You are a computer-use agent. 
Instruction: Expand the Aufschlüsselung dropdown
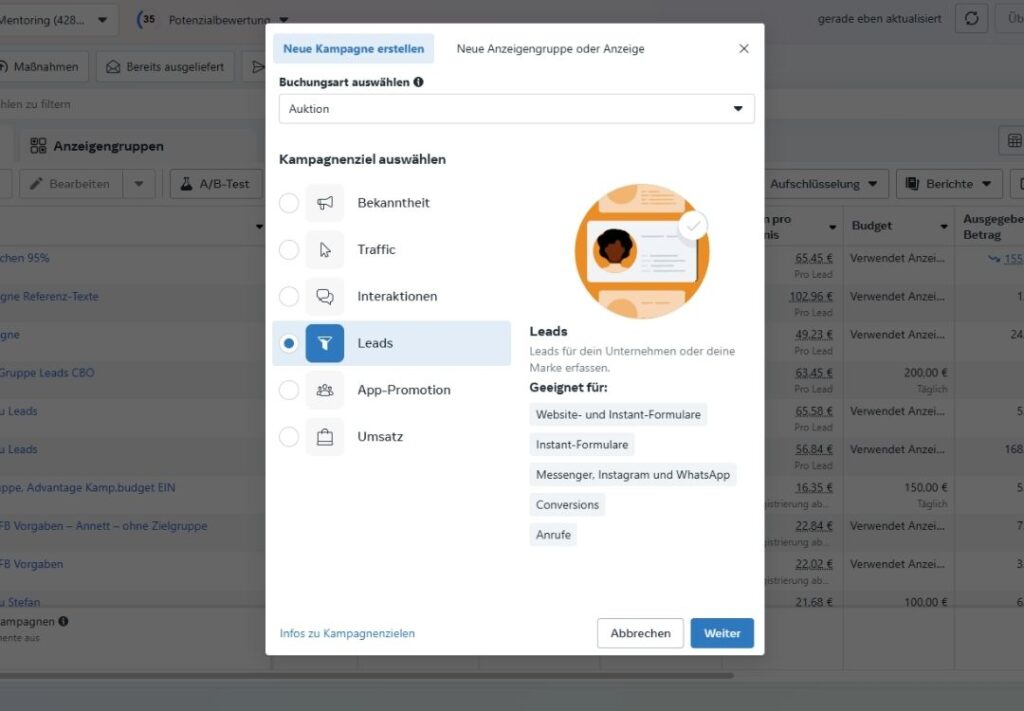(x=828, y=184)
